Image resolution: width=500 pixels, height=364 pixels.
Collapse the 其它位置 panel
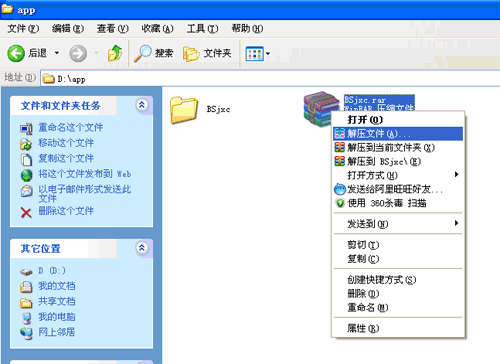click(142, 248)
